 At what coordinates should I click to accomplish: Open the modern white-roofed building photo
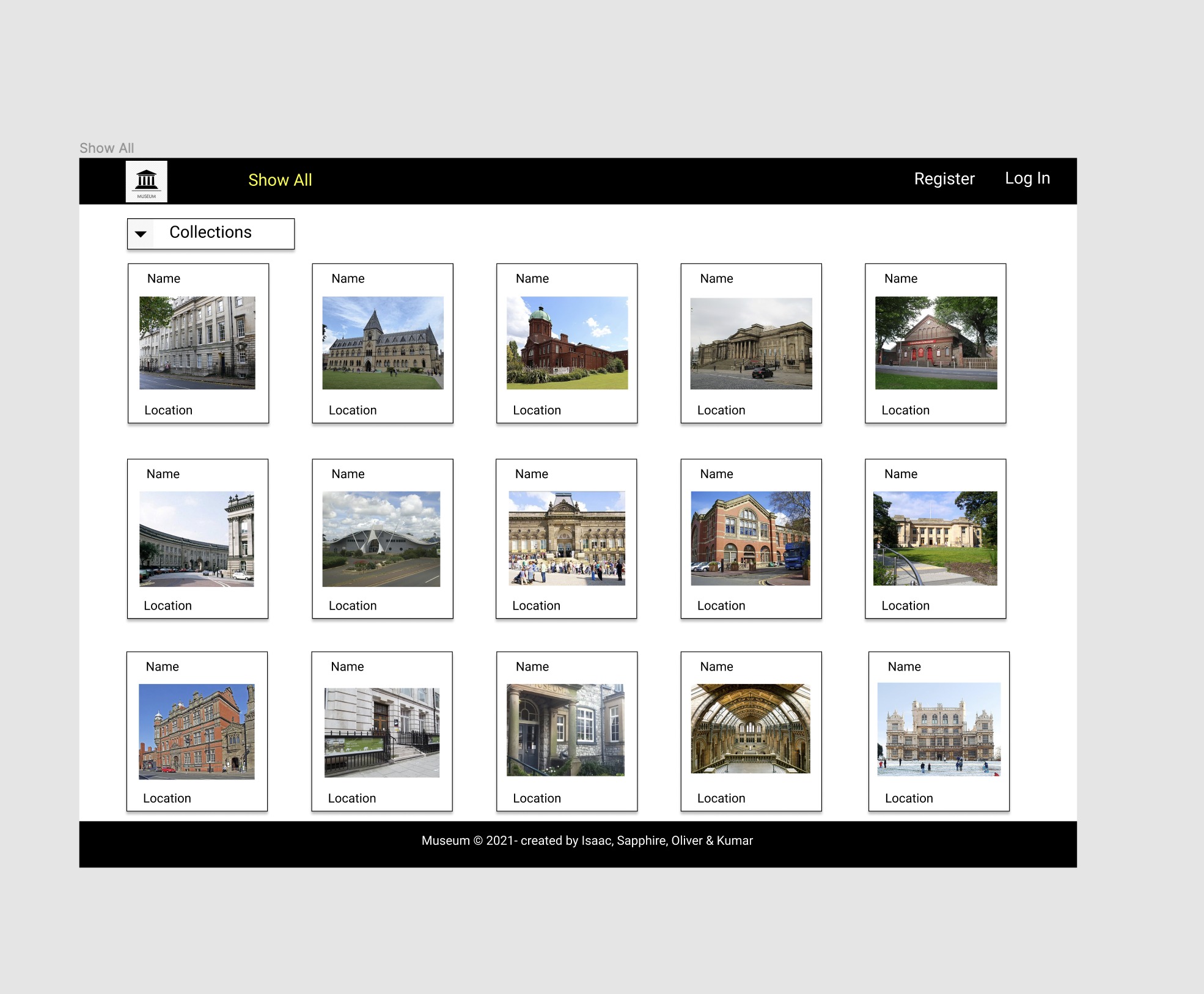[381, 539]
